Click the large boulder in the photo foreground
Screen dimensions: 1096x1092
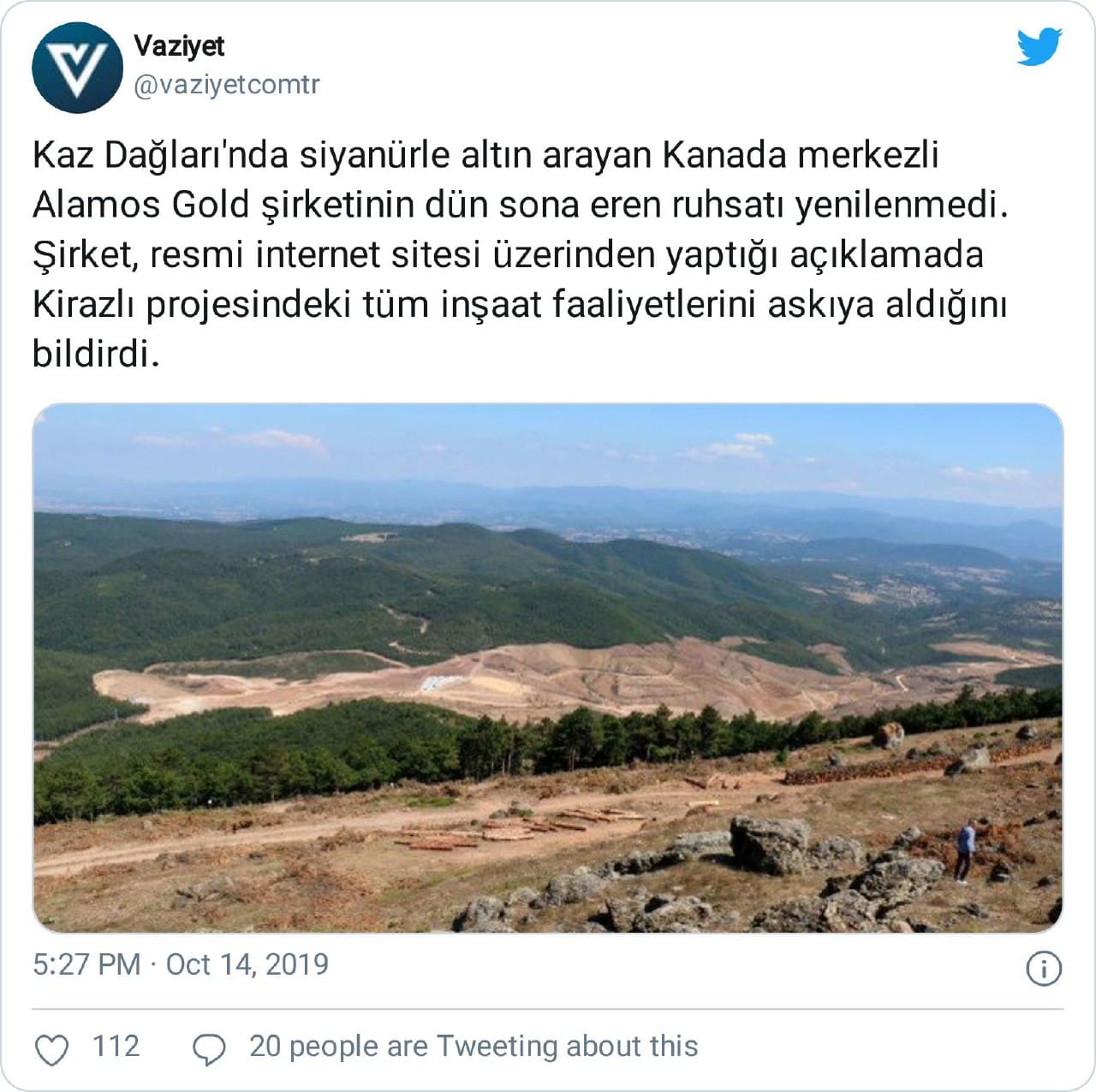coord(771,844)
